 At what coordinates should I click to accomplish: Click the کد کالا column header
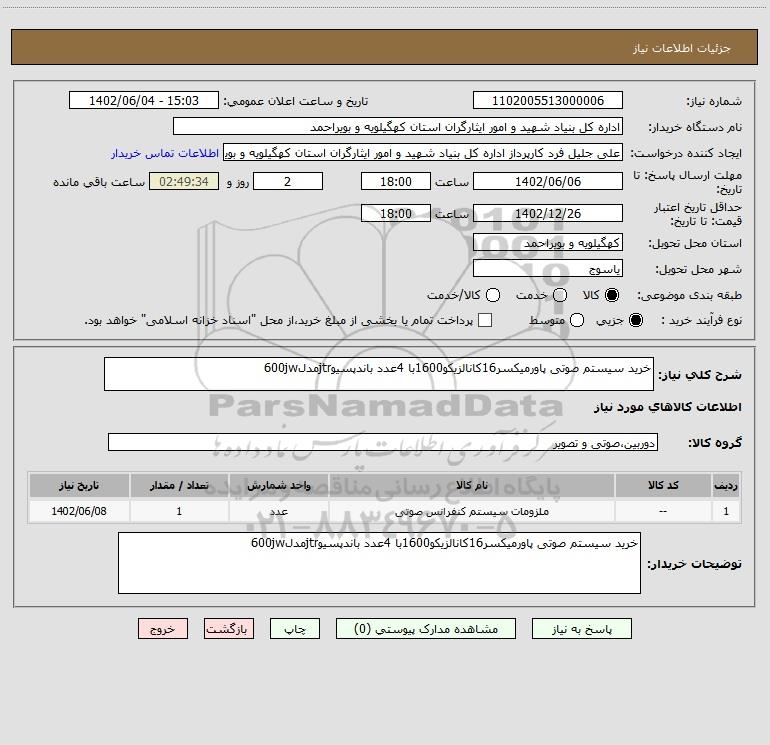663,485
